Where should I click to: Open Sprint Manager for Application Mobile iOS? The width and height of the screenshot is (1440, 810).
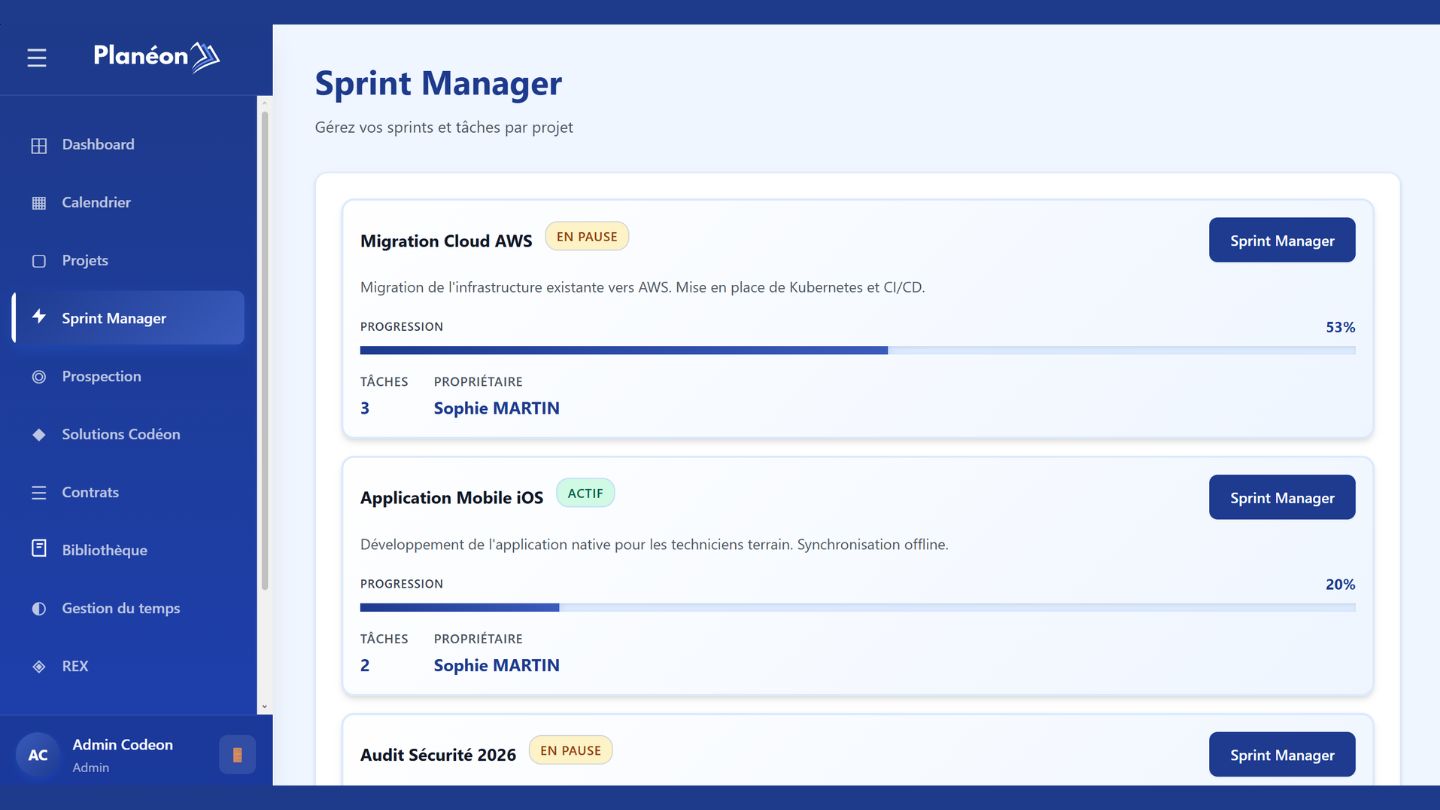pyautogui.click(x=1282, y=497)
